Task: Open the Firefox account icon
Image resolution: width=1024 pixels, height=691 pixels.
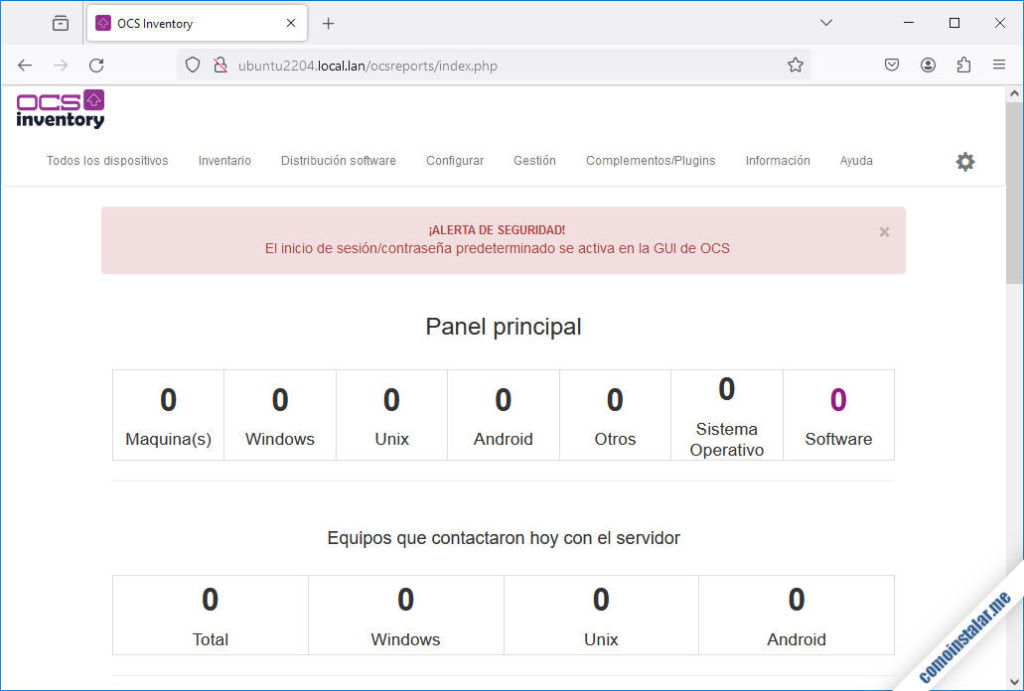Action: tap(927, 64)
